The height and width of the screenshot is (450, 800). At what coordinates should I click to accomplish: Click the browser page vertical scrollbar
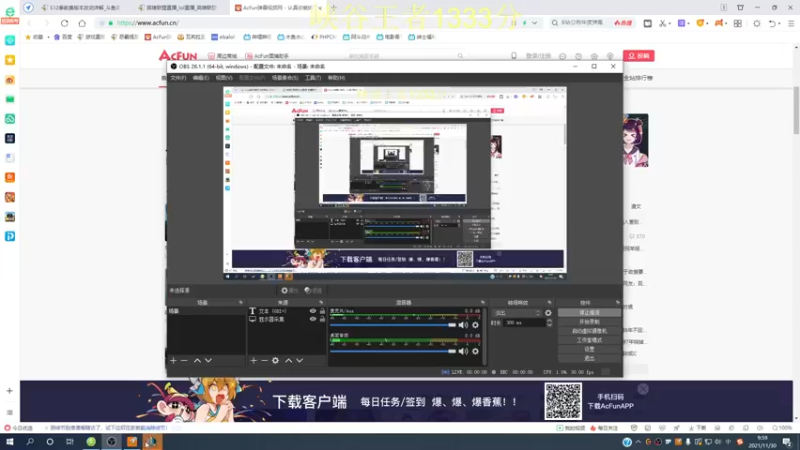click(796, 111)
